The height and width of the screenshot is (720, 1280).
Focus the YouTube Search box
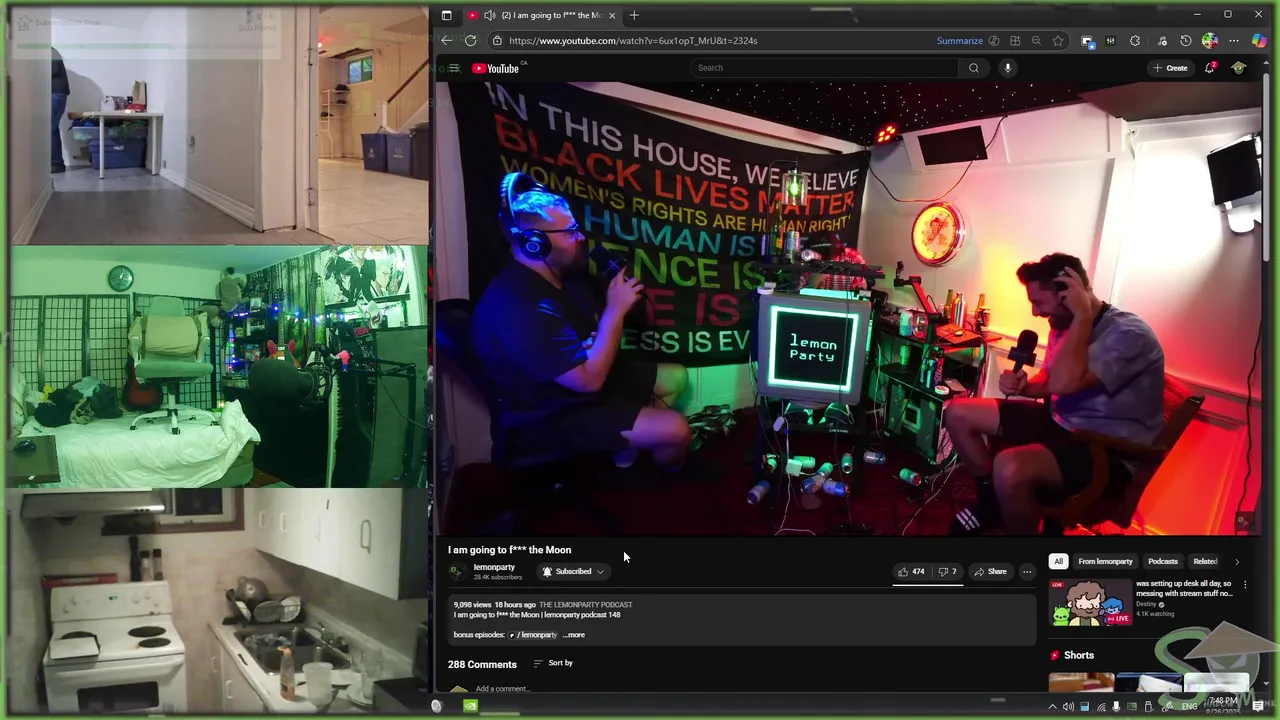tap(823, 68)
